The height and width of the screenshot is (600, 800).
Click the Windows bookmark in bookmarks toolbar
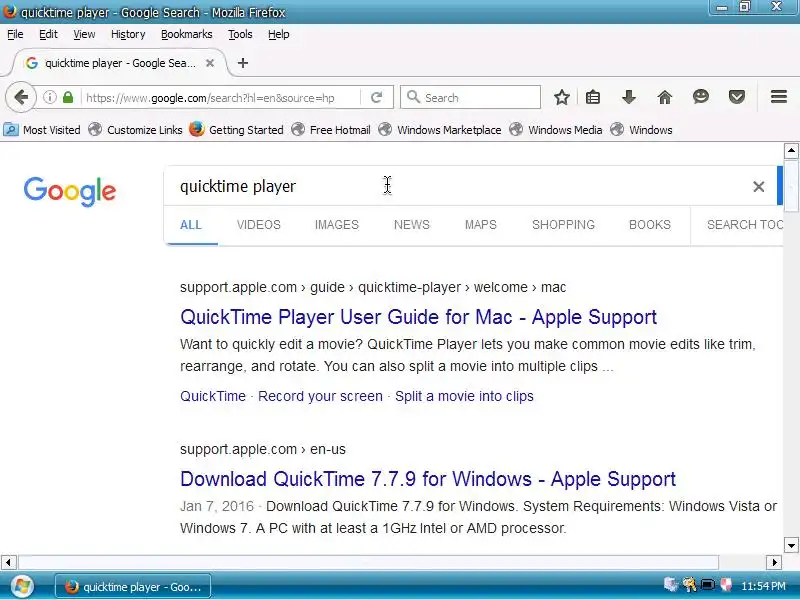pos(641,130)
